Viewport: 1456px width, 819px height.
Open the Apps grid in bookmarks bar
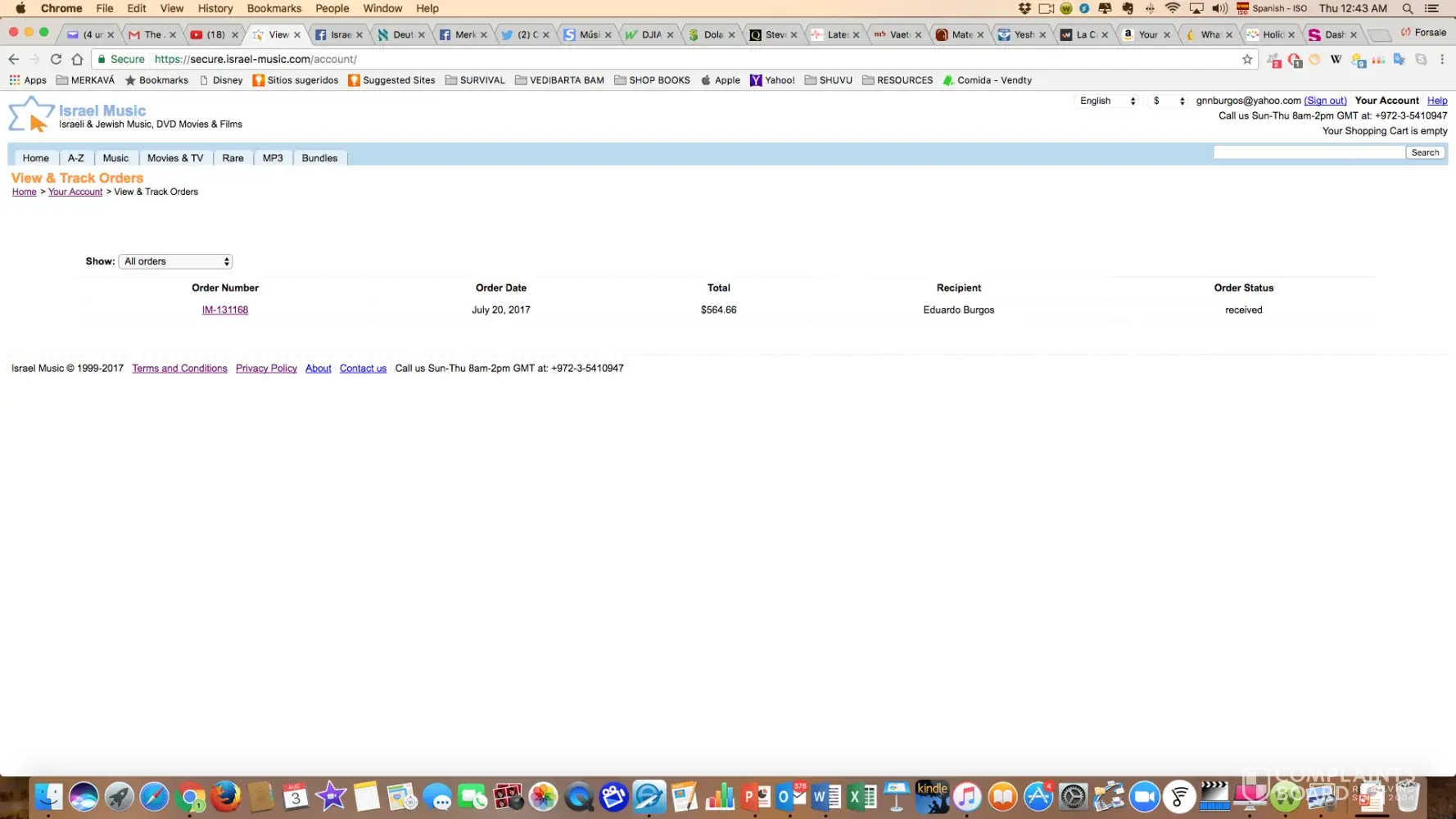(28, 80)
